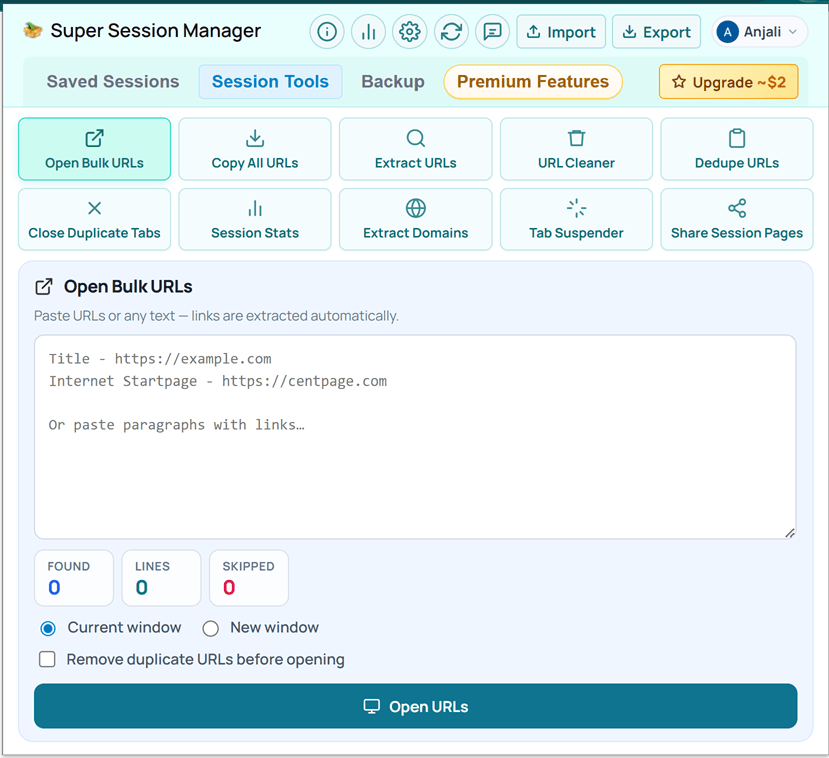Click the SKIPPED count box

coord(248,578)
